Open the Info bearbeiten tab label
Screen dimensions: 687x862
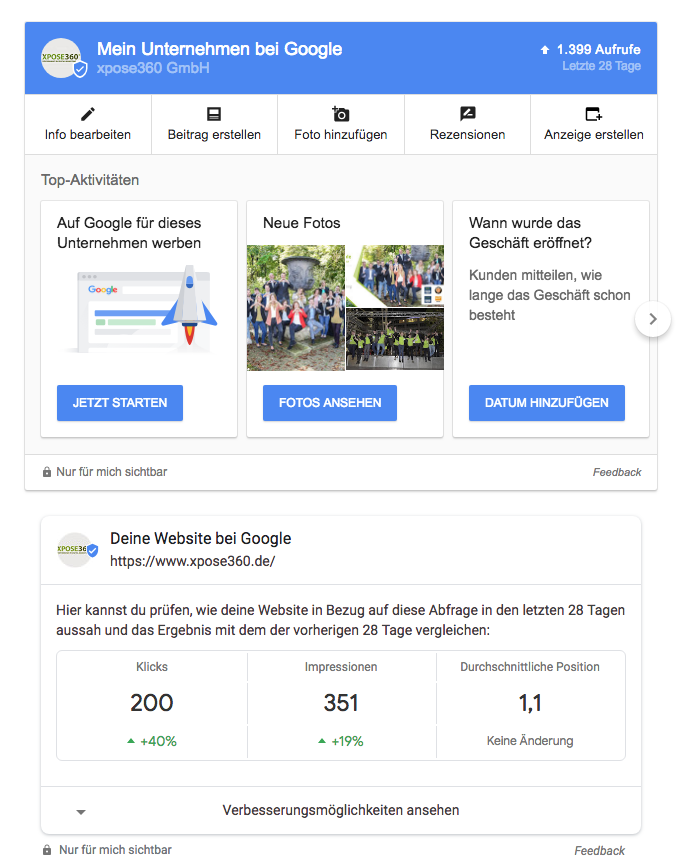point(88,135)
